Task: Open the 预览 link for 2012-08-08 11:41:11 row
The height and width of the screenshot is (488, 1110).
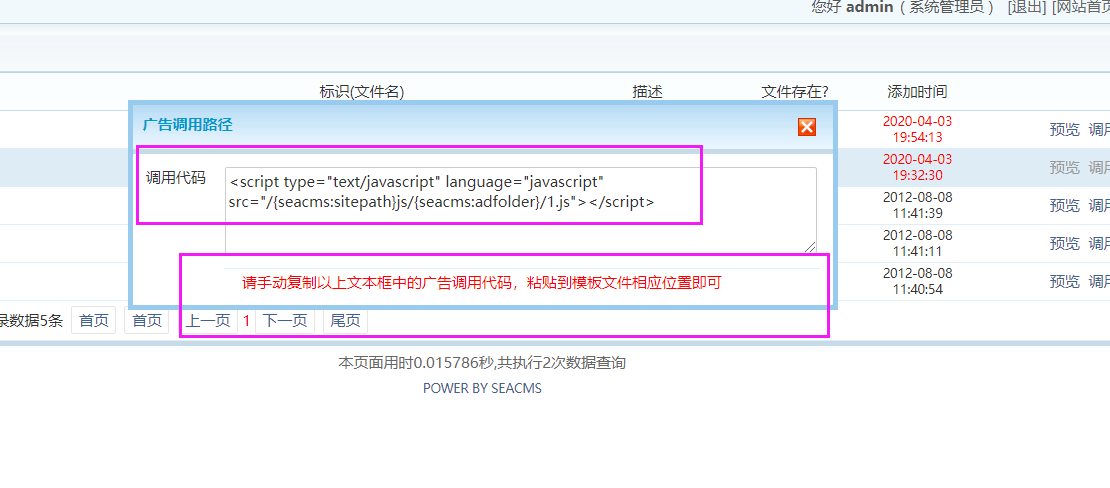Action: [x=1064, y=243]
